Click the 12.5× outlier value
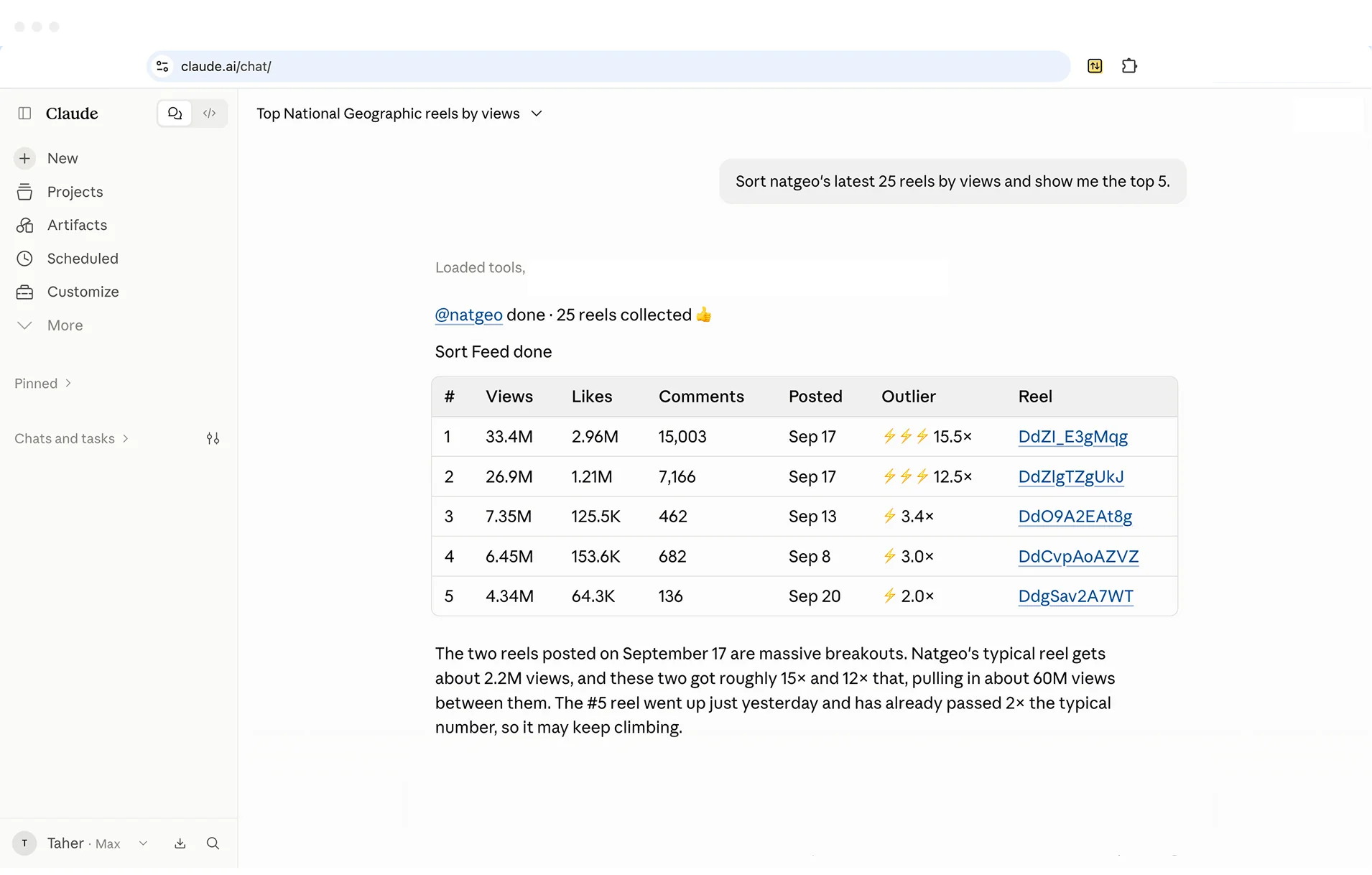Image resolution: width=1372 pixels, height=875 pixels. click(x=952, y=476)
